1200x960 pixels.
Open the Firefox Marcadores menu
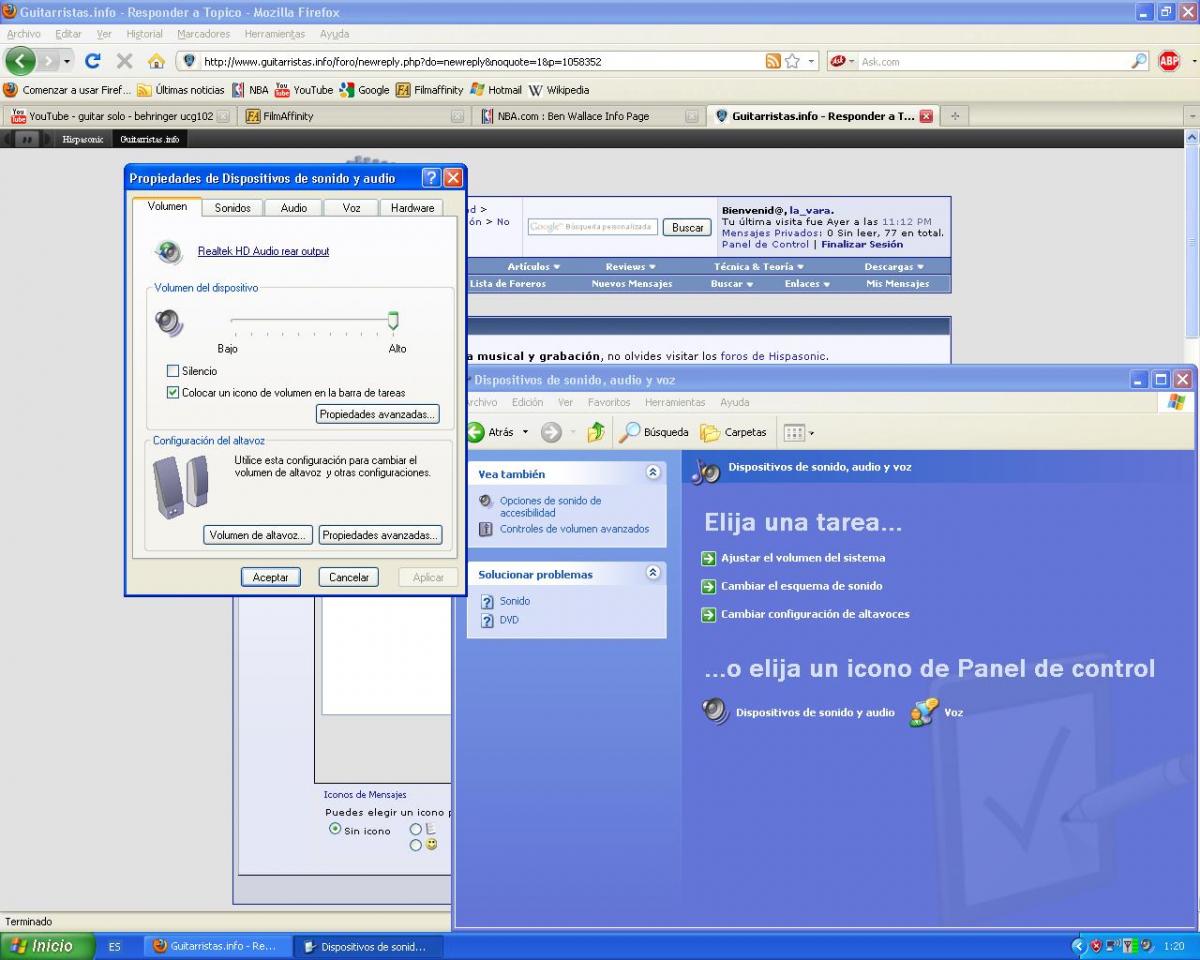(x=205, y=34)
